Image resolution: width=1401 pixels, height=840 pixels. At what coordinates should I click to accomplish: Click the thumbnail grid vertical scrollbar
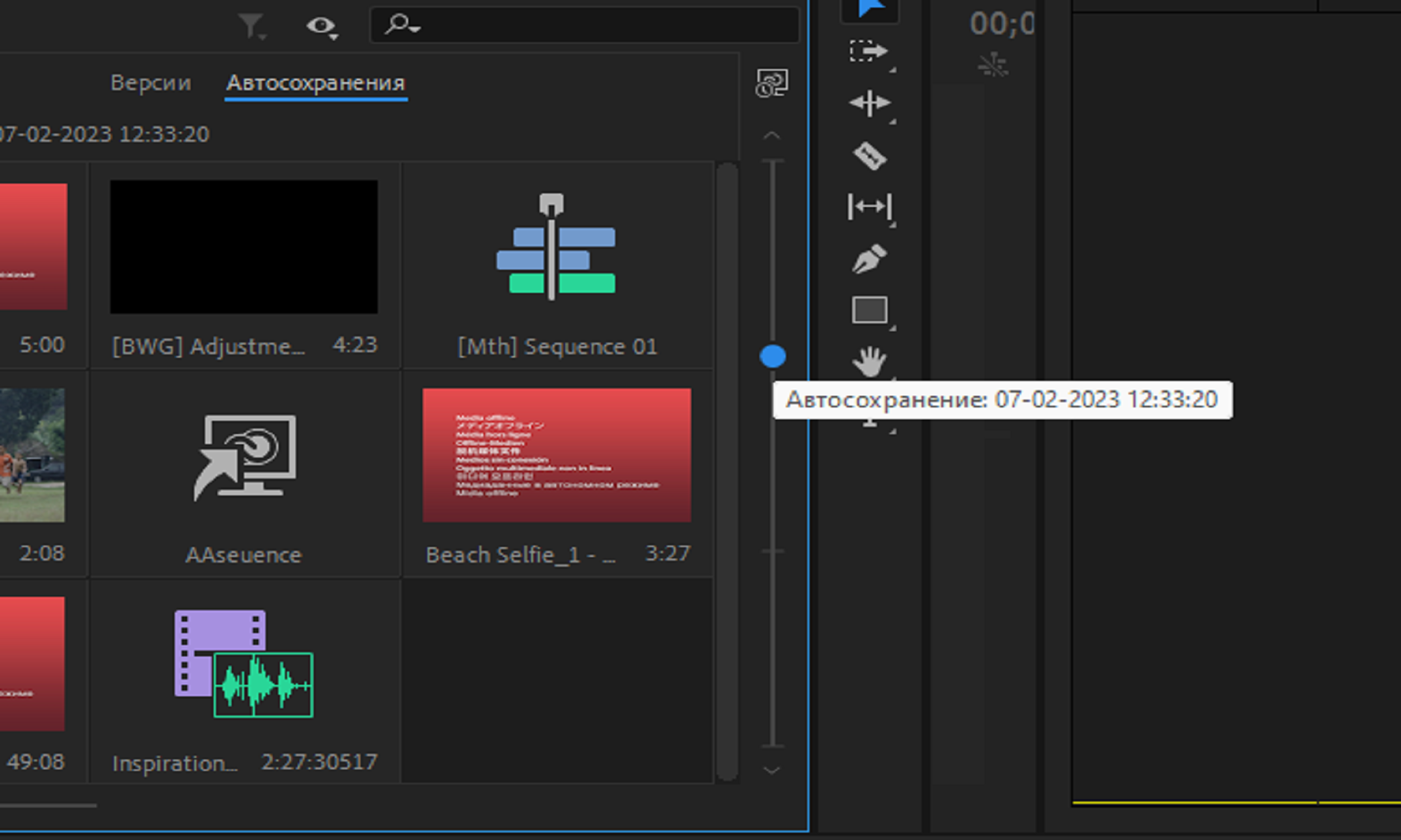(727, 472)
